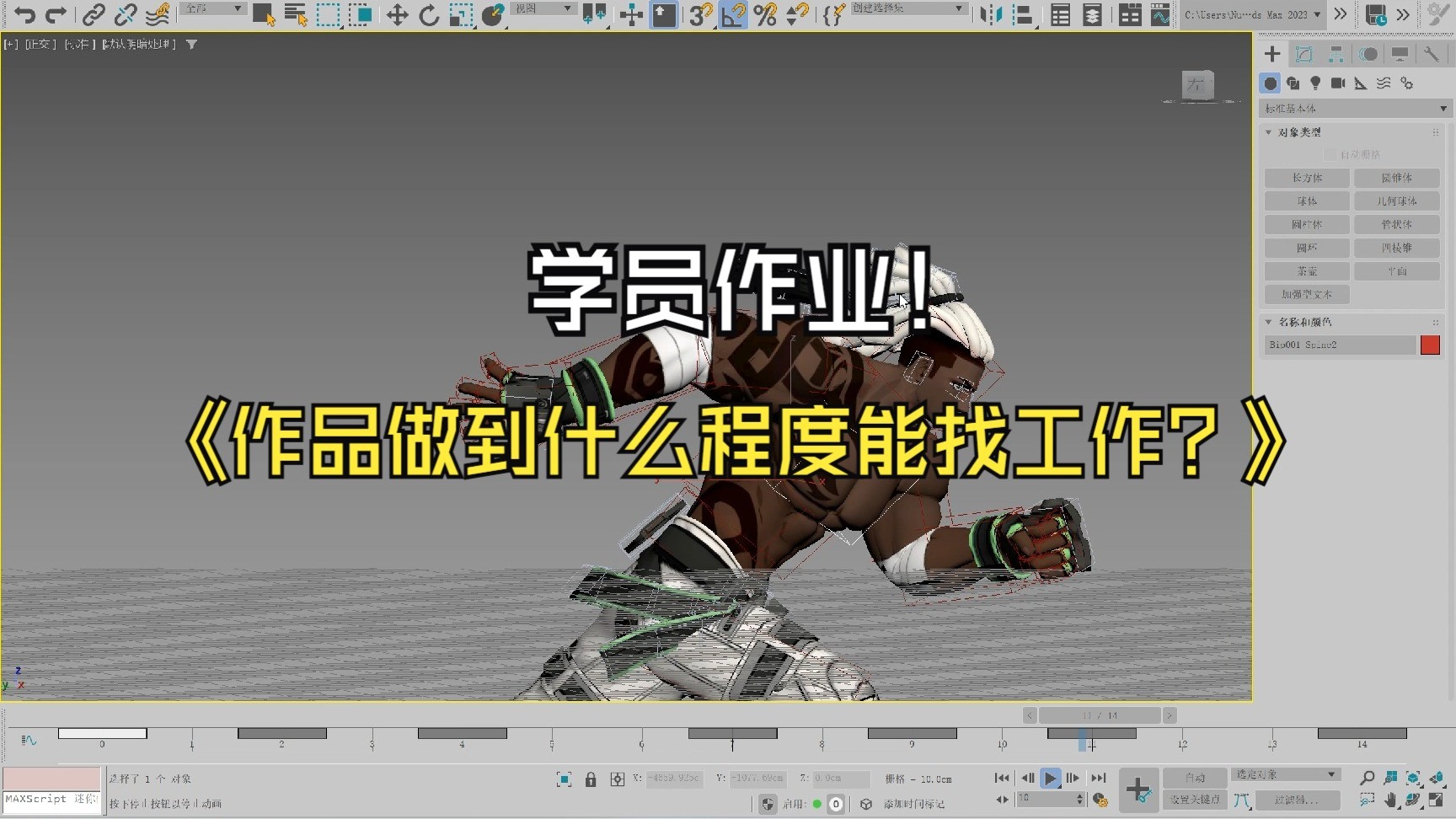Toggle the Selection Lock padlock icon
The height and width of the screenshot is (819, 1456).
(x=591, y=779)
